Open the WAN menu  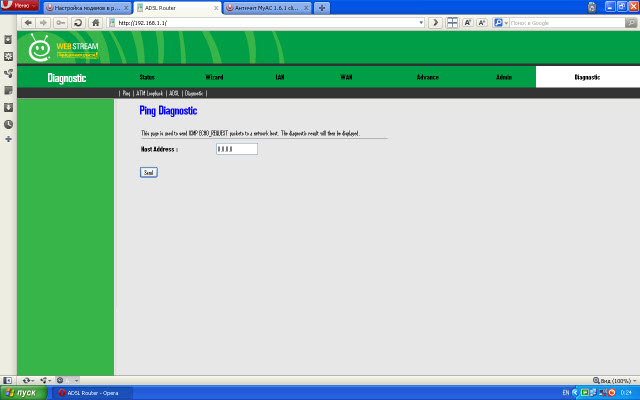346,77
